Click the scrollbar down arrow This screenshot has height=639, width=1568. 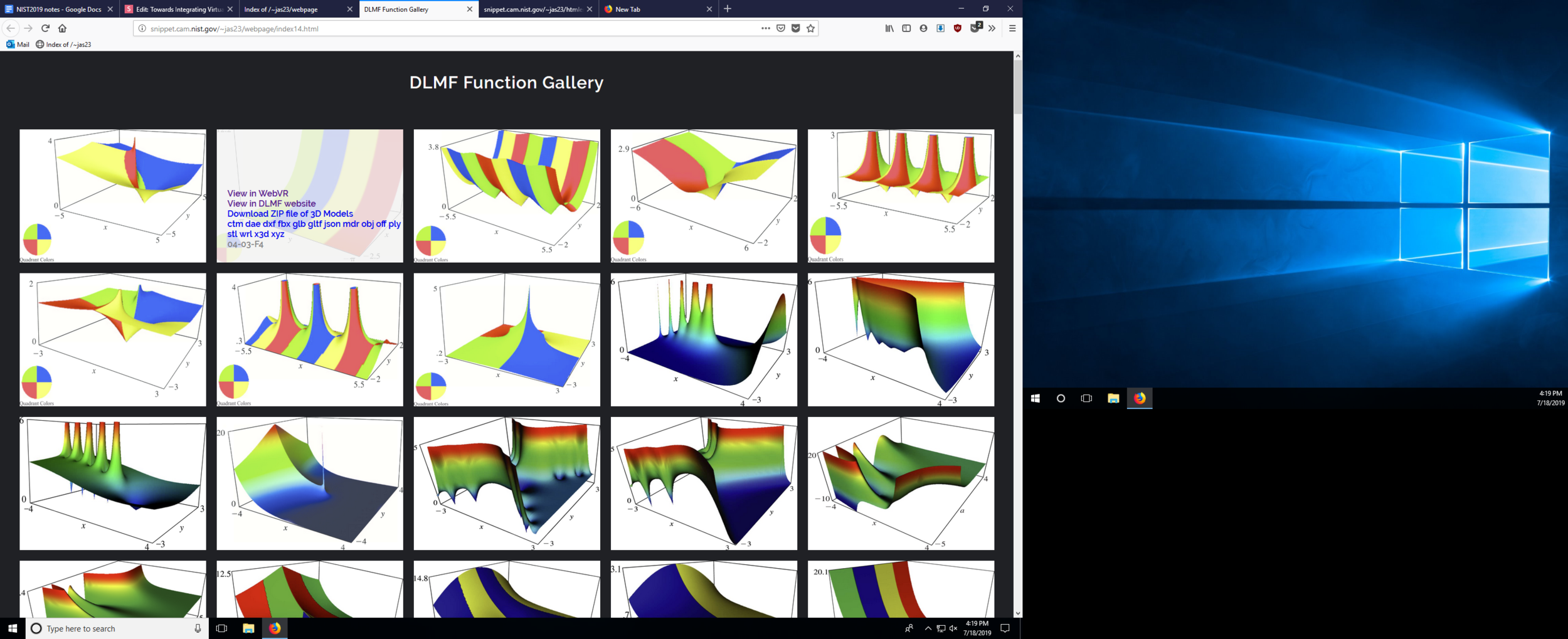(1017, 613)
